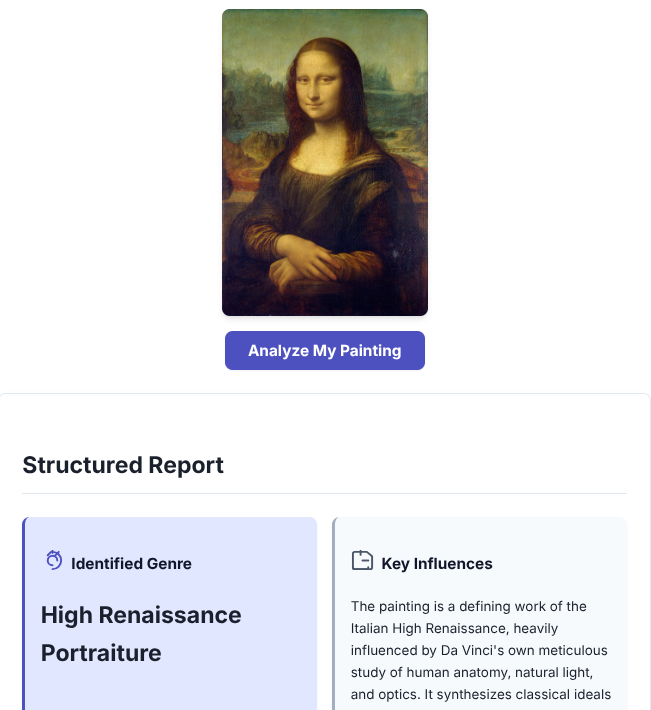Click the High Renaissance genre heading
This screenshot has width=651, height=710.
pyautogui.click(x=141, y=614)
